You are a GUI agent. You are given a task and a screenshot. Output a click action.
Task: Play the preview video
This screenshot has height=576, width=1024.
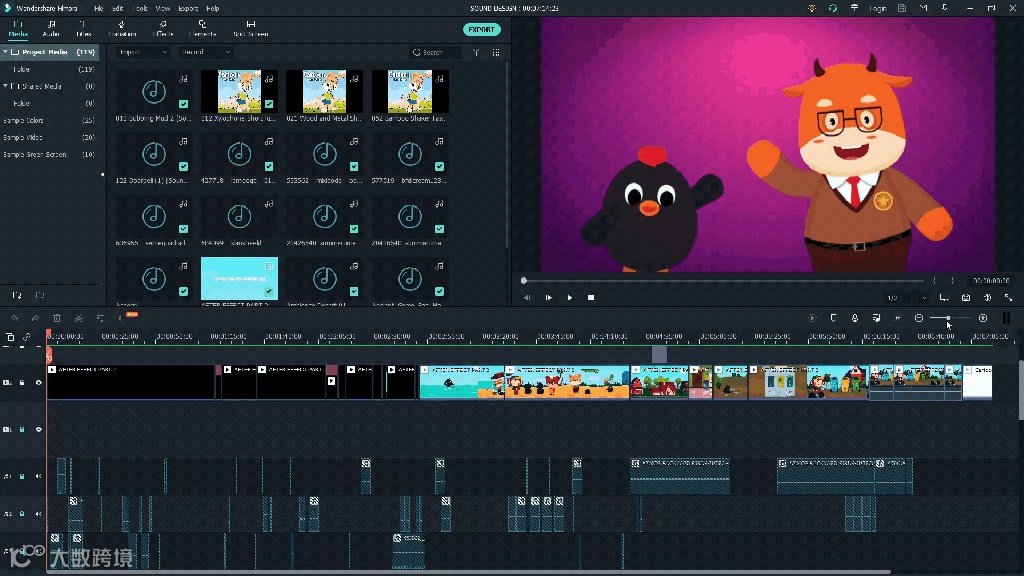click(569, 298)
